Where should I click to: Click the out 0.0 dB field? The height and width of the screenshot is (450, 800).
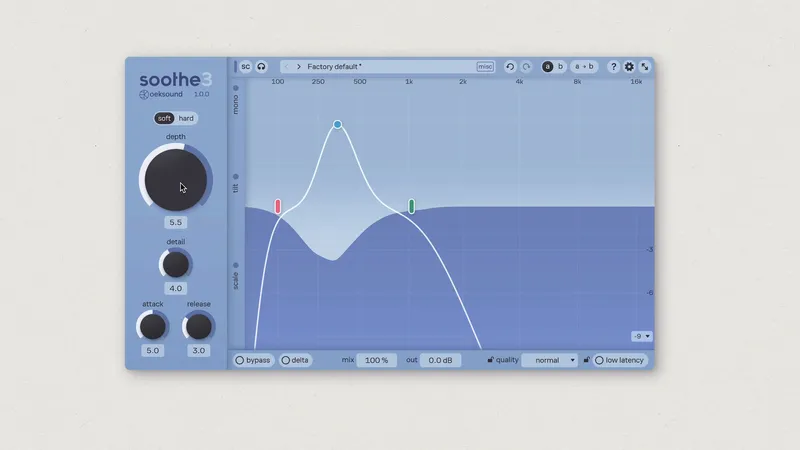(440, 360)
